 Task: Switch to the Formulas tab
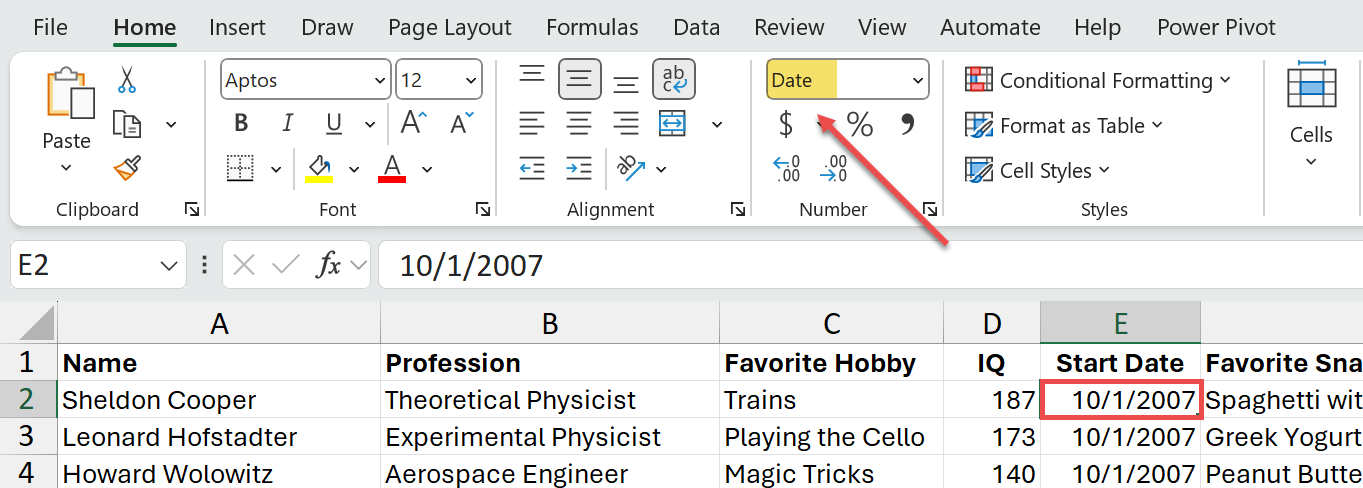coord(592,28)
